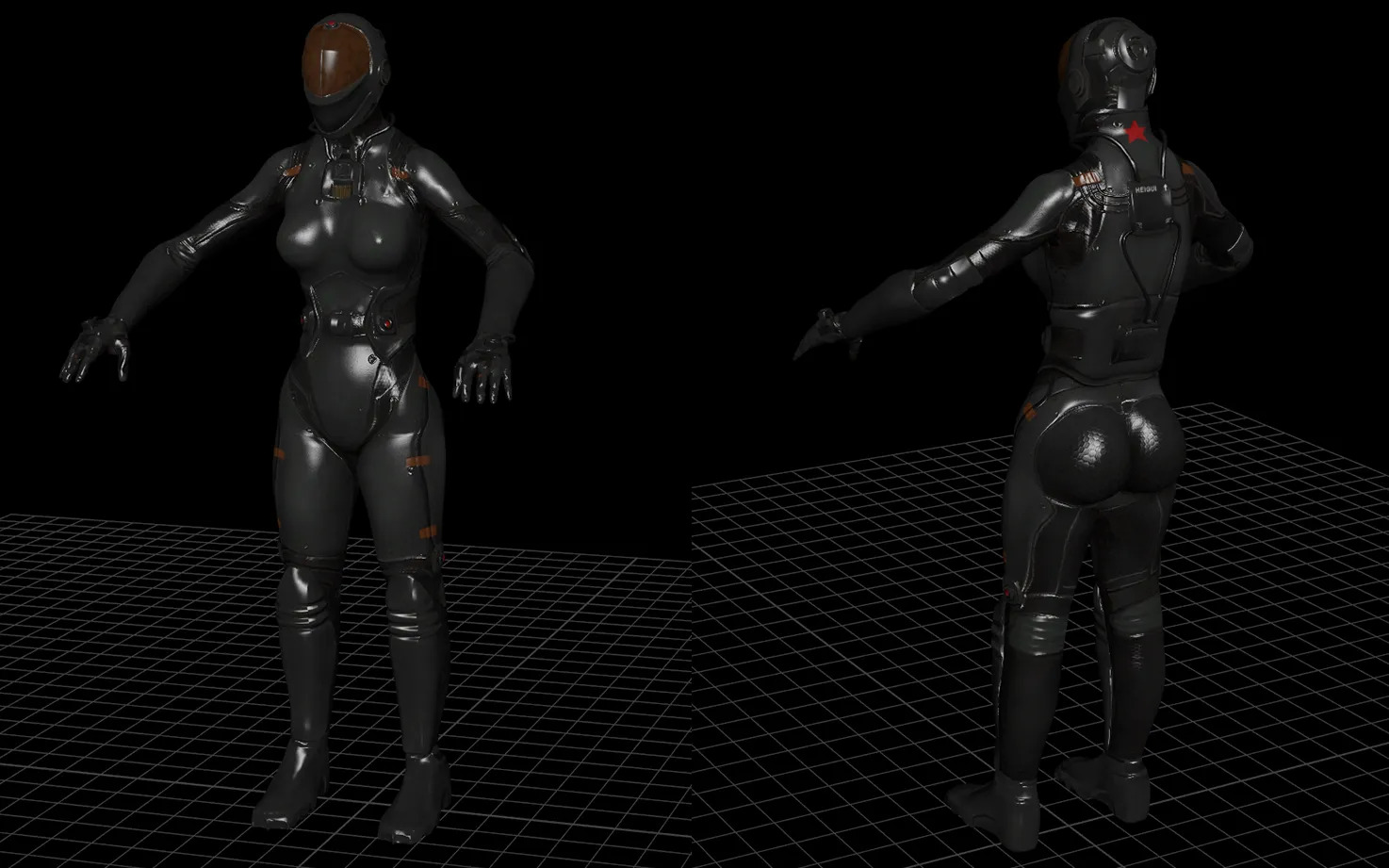Select the red light on belt's left side

(306, 323)
